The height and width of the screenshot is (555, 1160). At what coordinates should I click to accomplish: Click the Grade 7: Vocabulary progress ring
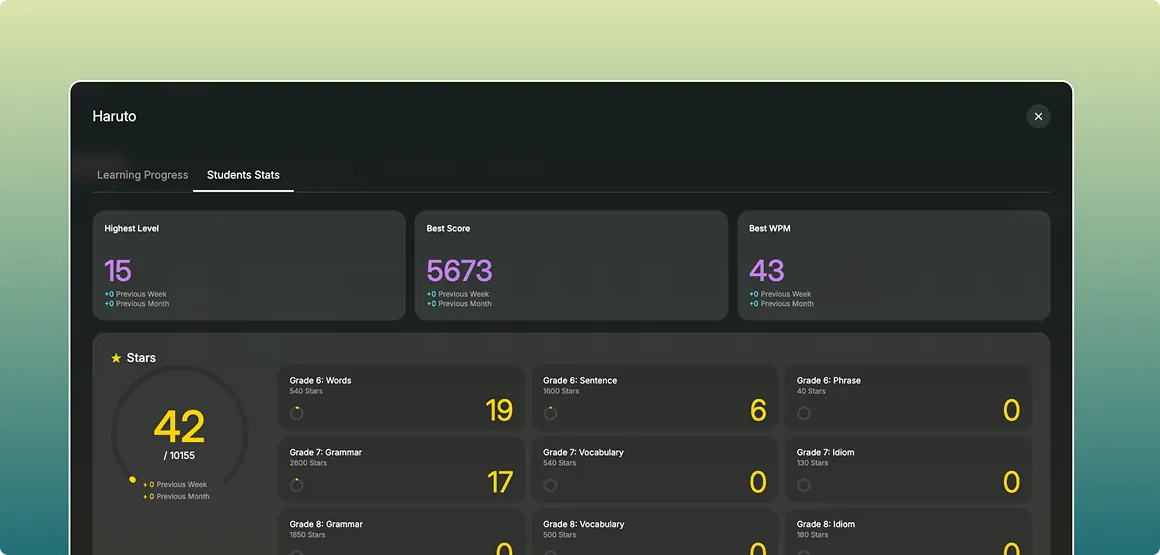pyautogui.click(x=550, y=485)
